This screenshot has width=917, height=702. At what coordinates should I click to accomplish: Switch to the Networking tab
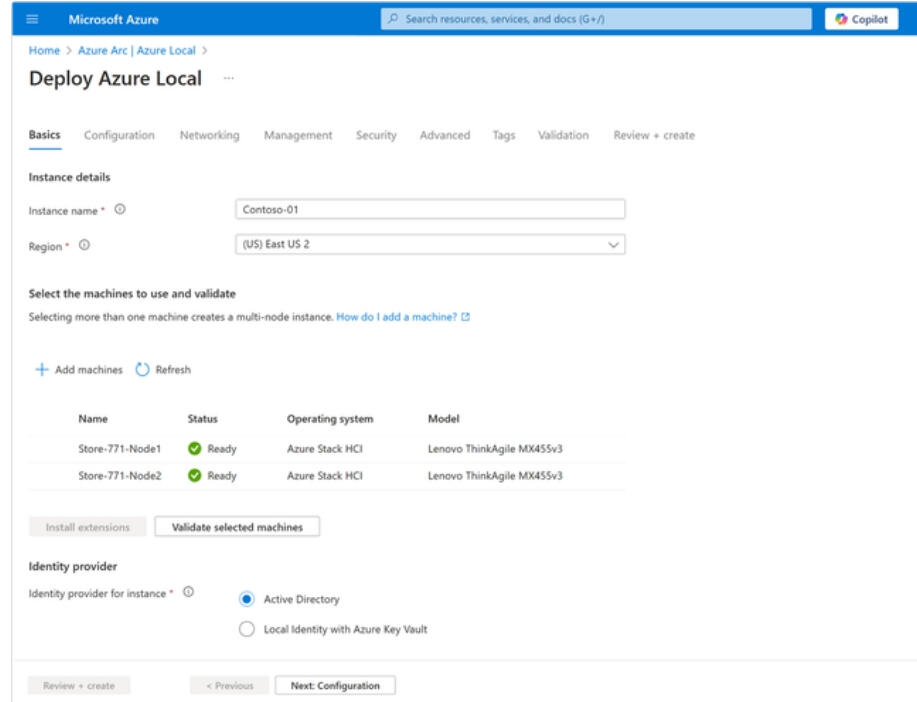coord(209,135)
